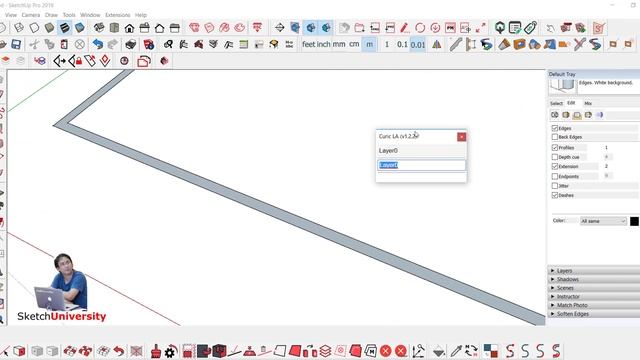Switch to the Select tab in Styles
Image resolution: width=640 pixels, height=360 pixels.
click(x=556, y=103)
